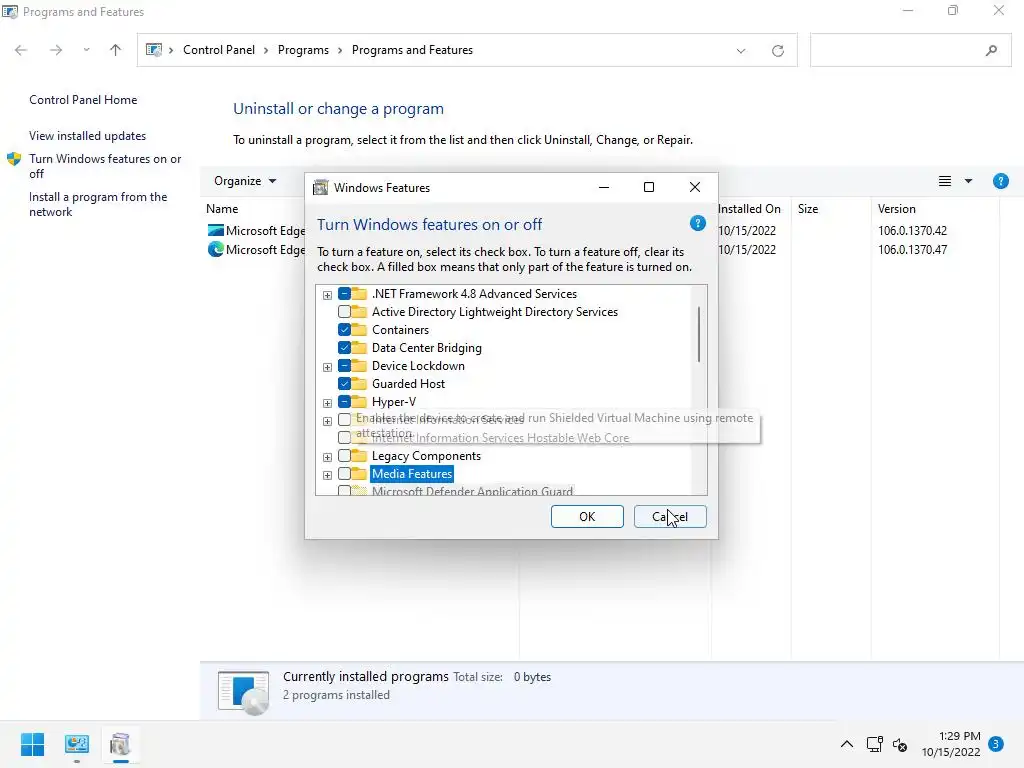Open Control Panel Home link

pyautogui.click(x=83, y=100)
